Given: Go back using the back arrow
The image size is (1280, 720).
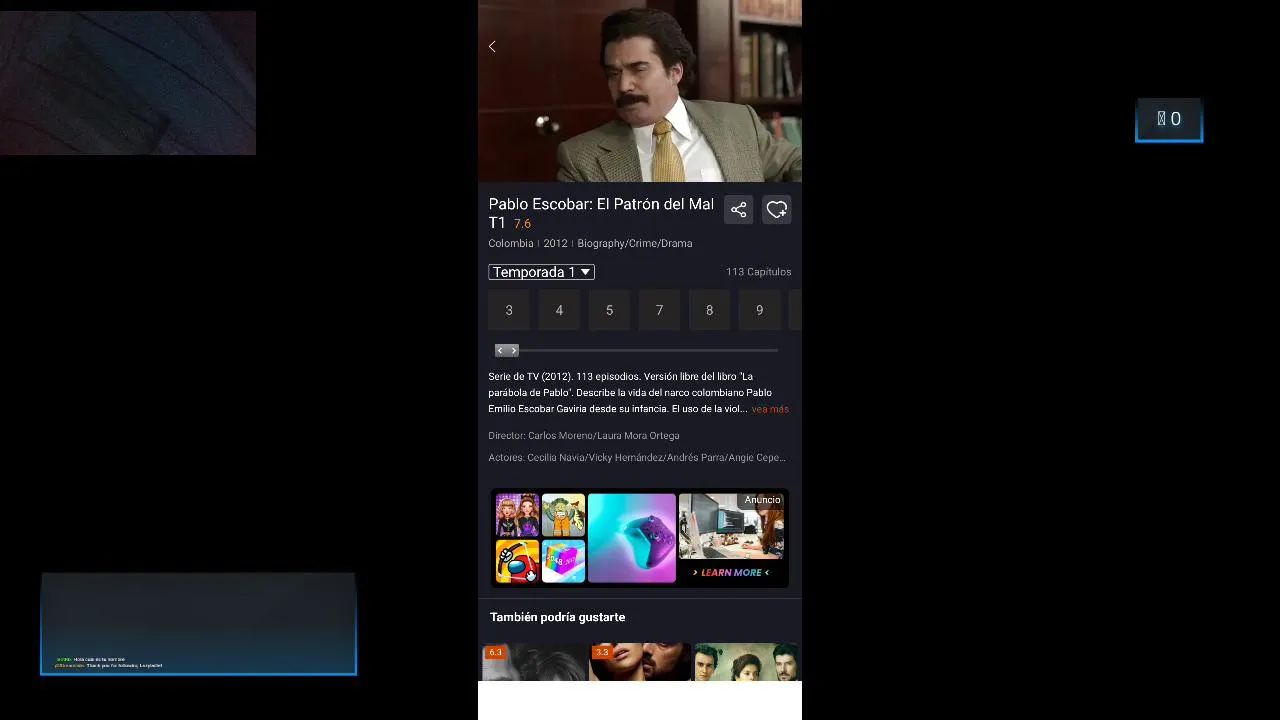Looking at the screenshot, I should pos(492,47).
